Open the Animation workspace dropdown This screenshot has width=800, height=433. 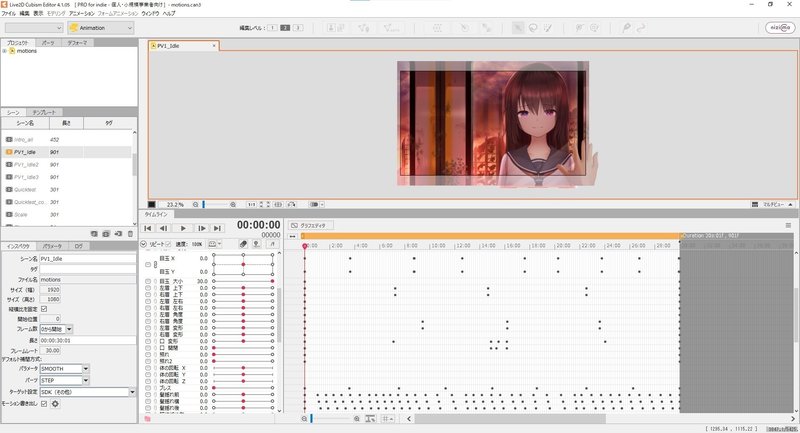point(101,28)
